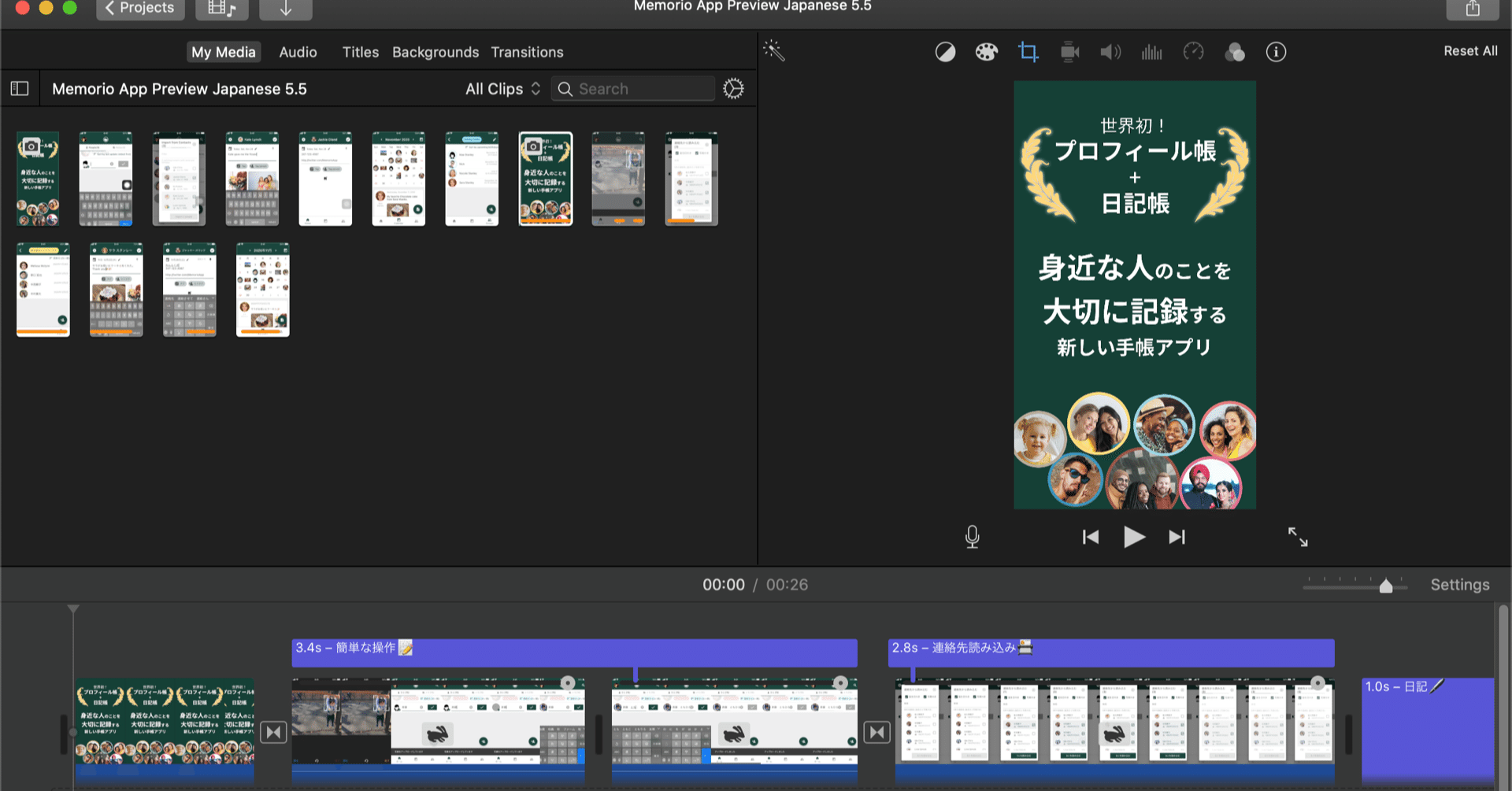Adjust the timeline zoom slider
This screenshot has height=791, width=1512.
[x=1385, y=586]
